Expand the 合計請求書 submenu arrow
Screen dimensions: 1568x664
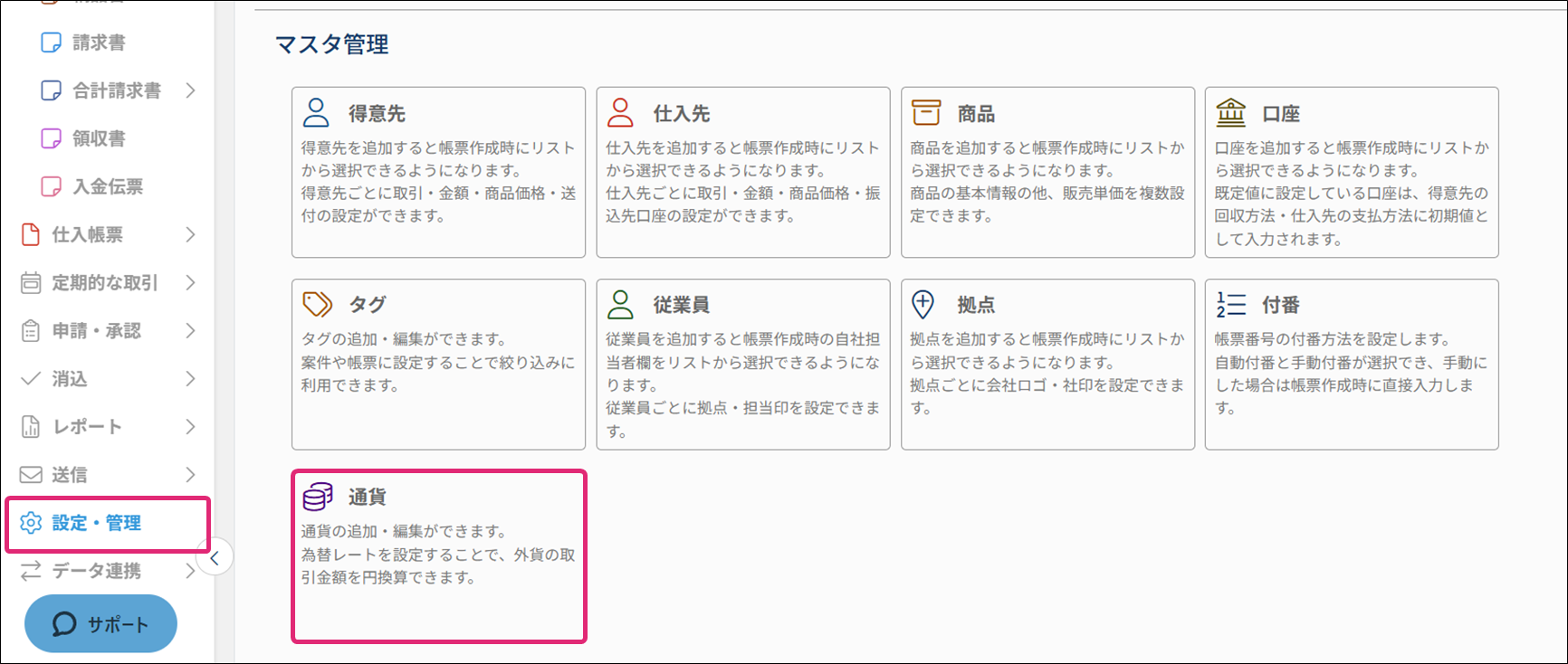(190, 90)
